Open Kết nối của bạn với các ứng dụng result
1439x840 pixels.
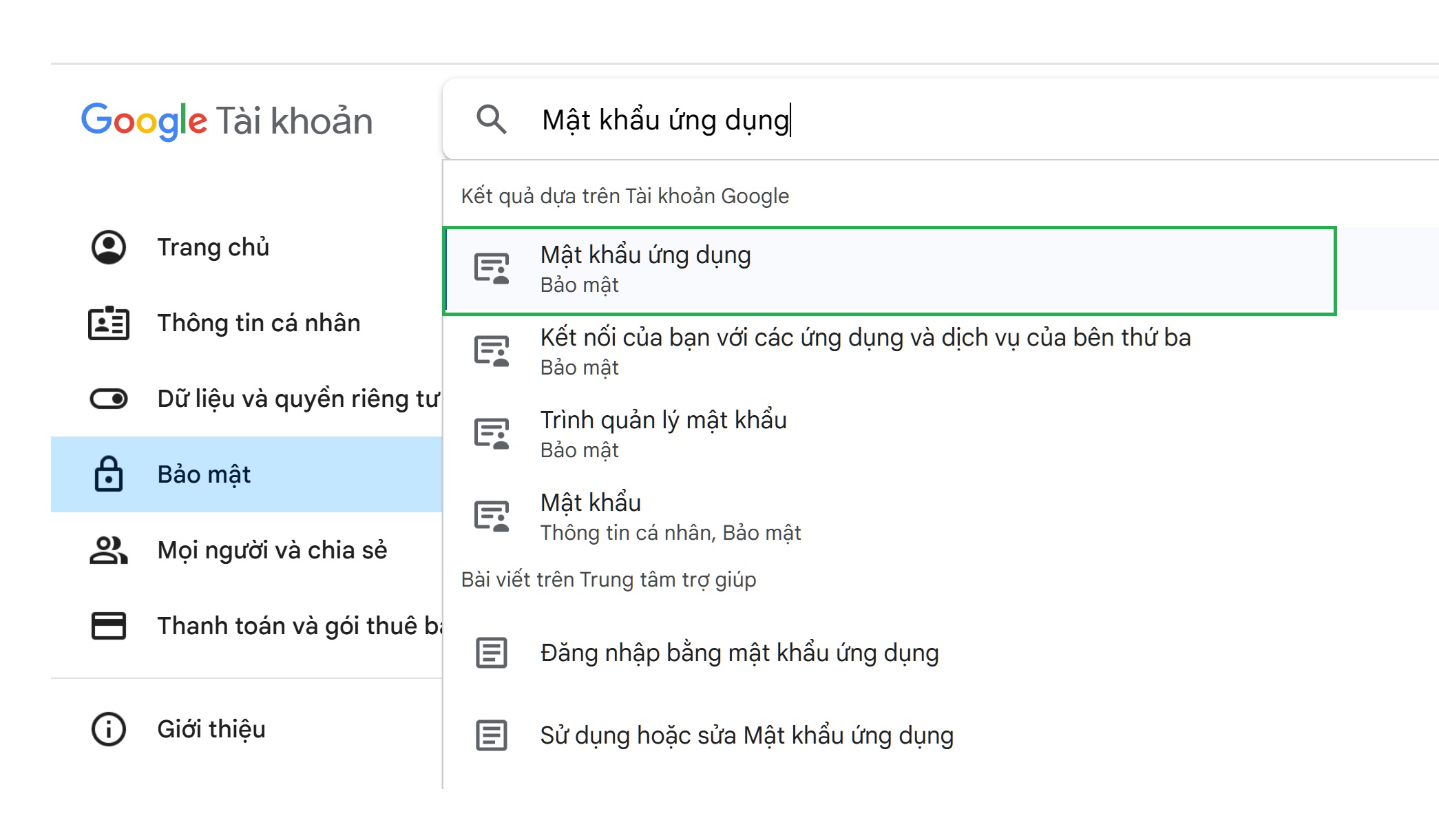point(941,351)
